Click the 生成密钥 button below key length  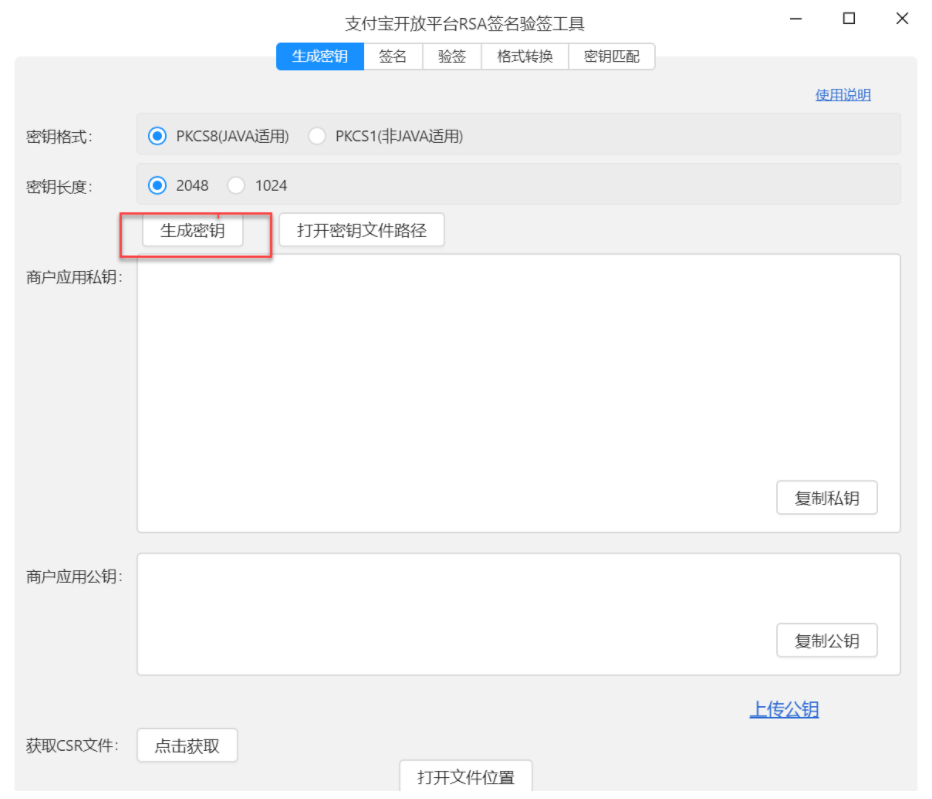[x=193, y=231]
